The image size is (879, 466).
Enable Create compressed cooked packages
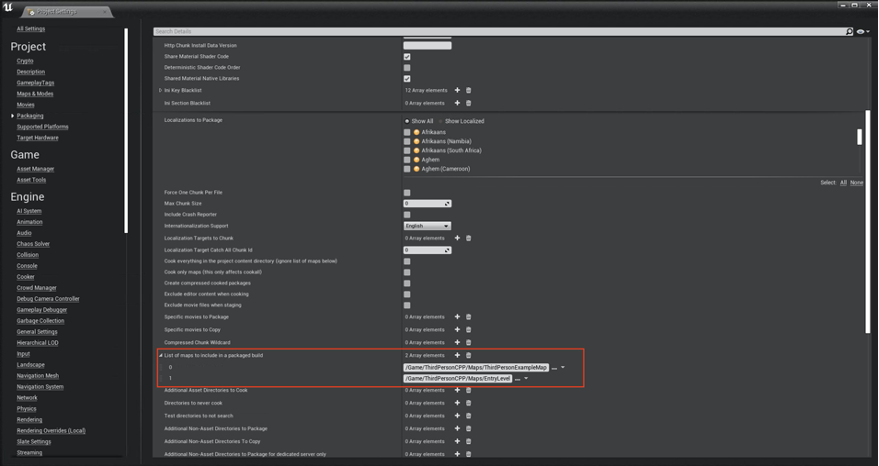[407, 283]
